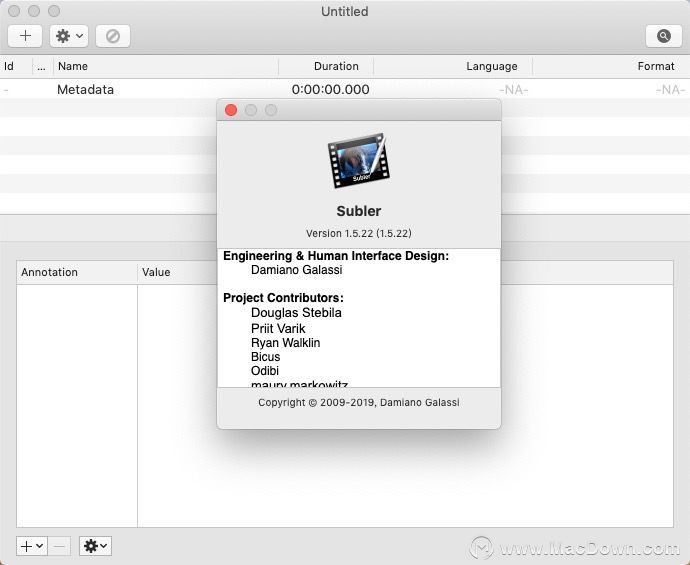Click Douglas Stebila contributor name
This screenshot has width=690, height=565.
click(x=296, y=313)
